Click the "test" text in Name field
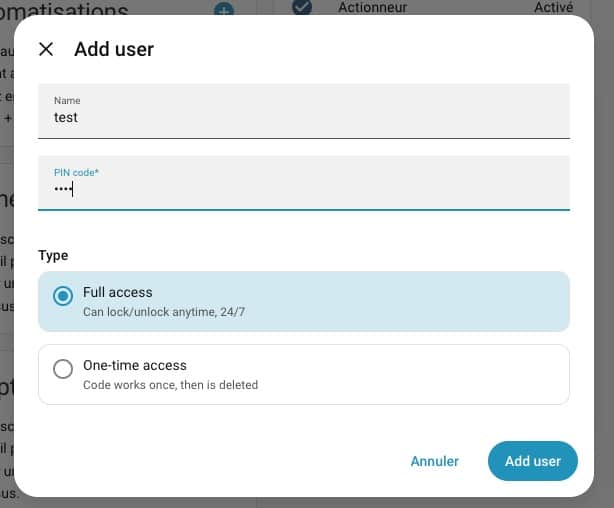The width and height of the screenshot is (614, 508). [x=66, y=118]
